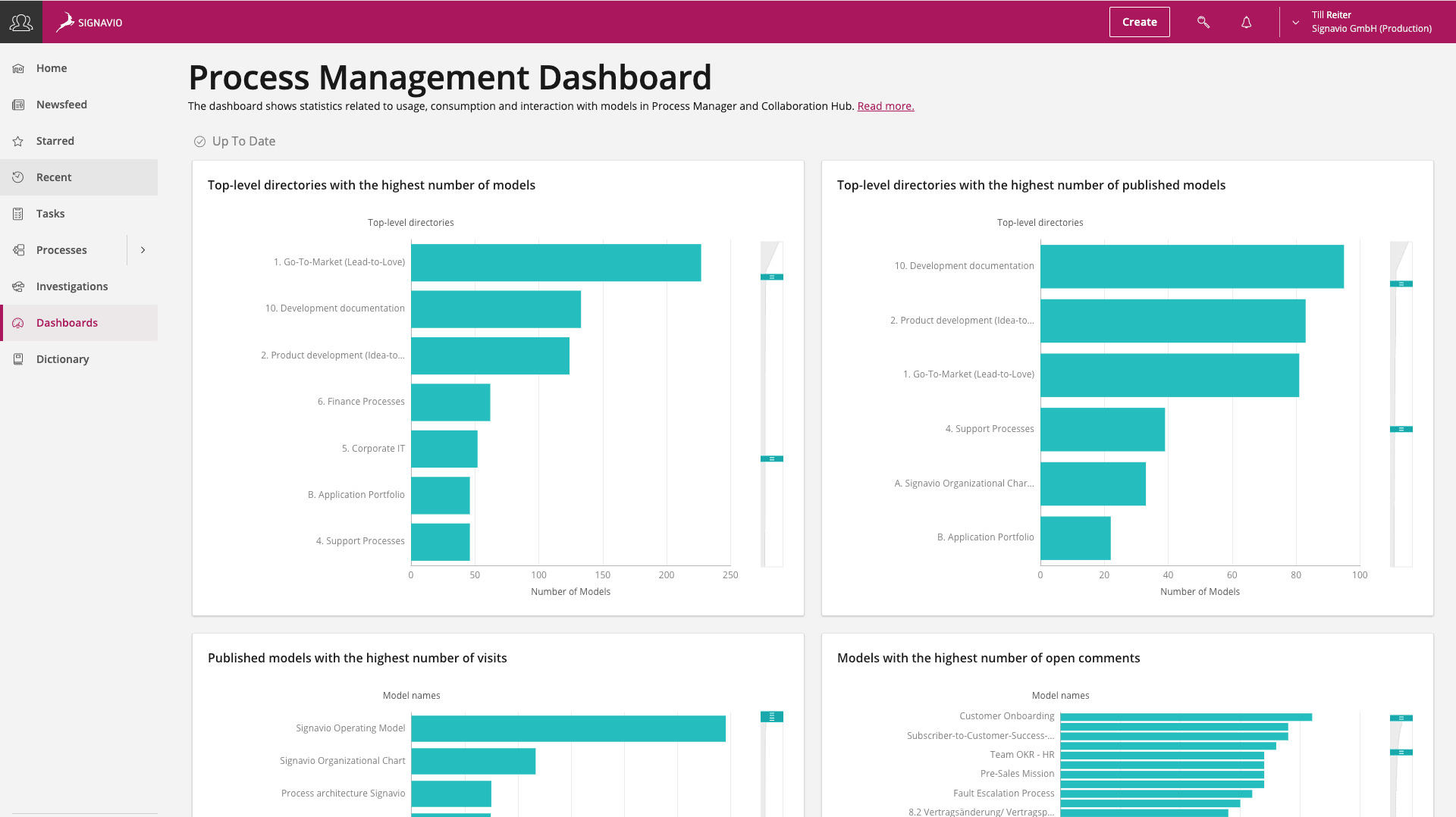Expand the user account dropdown chevron

[1296, 23]
